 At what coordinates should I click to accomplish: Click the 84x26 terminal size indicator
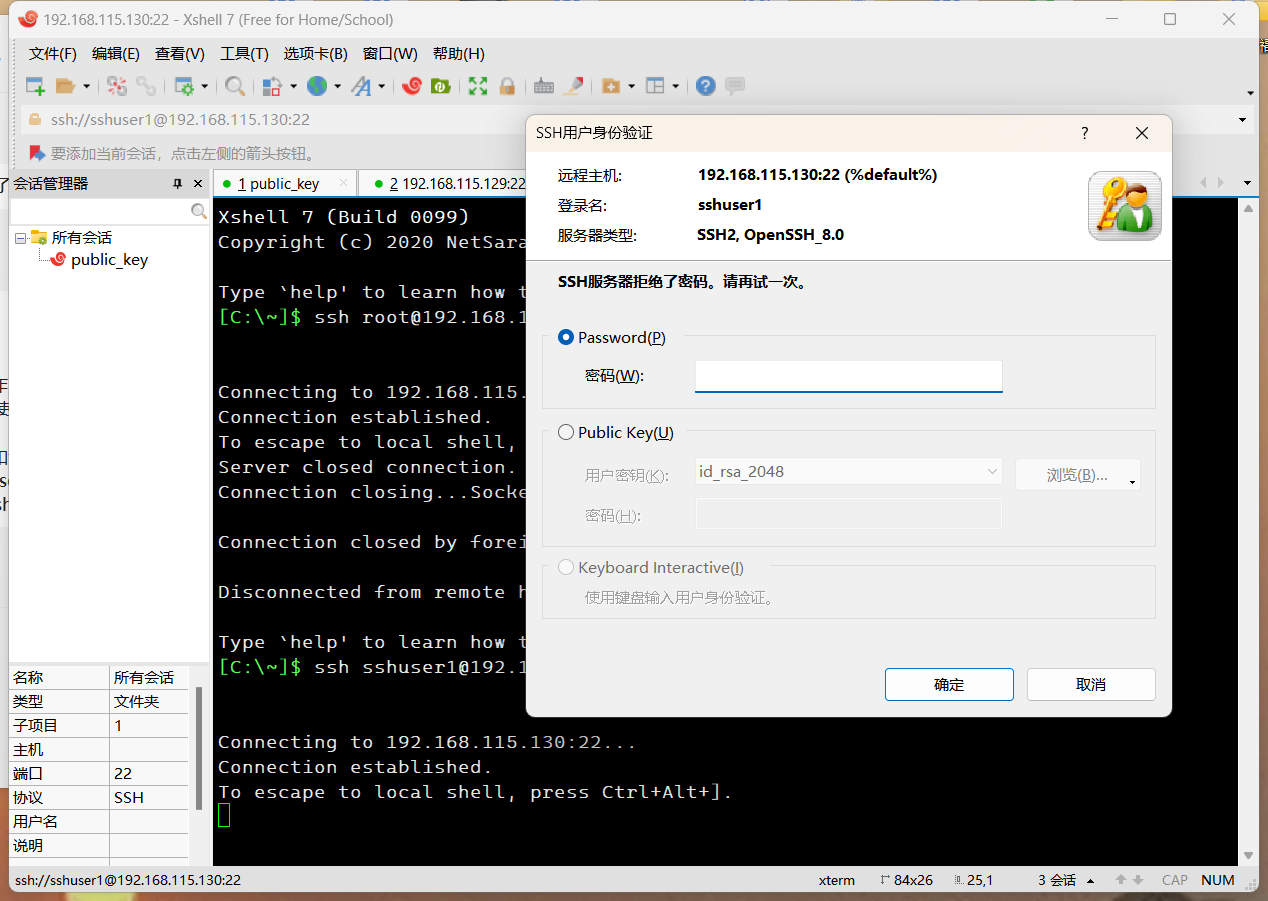907,880
